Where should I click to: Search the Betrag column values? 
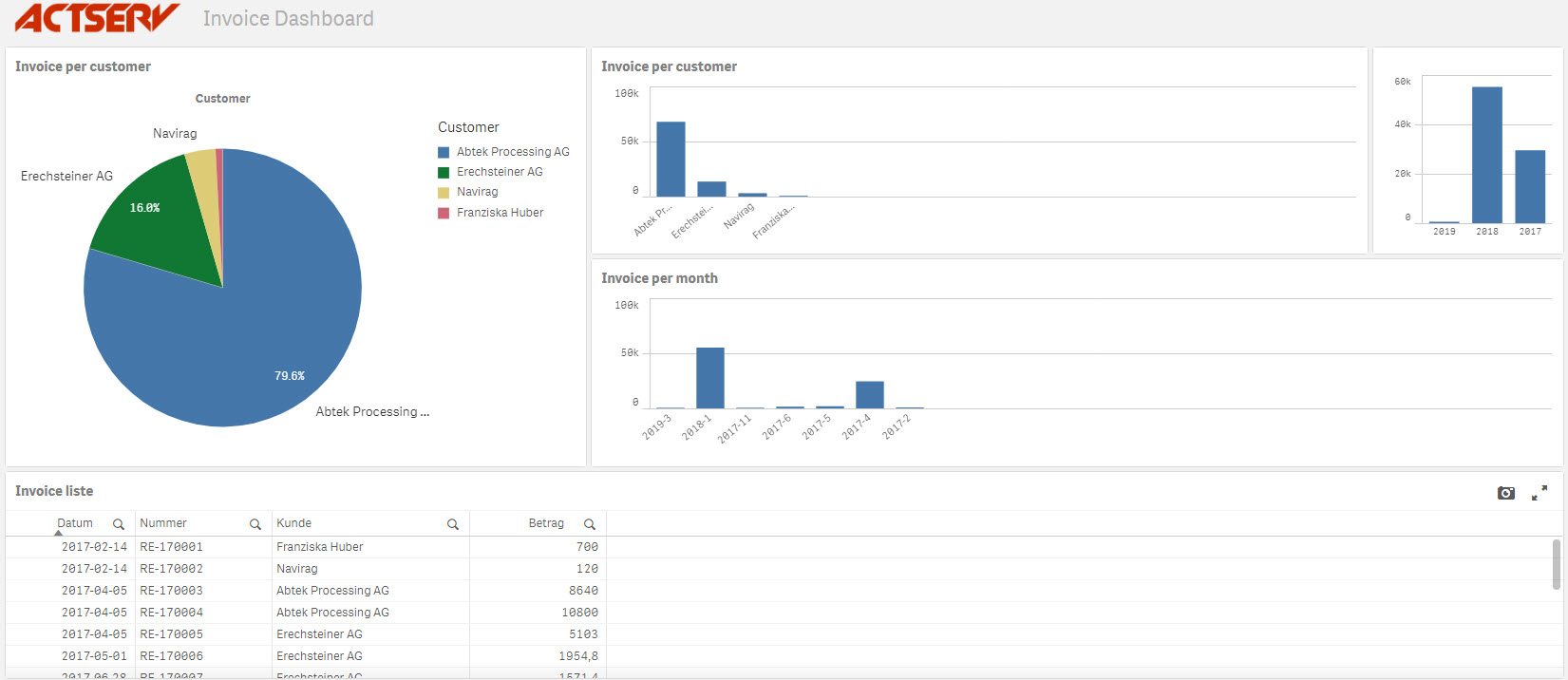590,524
